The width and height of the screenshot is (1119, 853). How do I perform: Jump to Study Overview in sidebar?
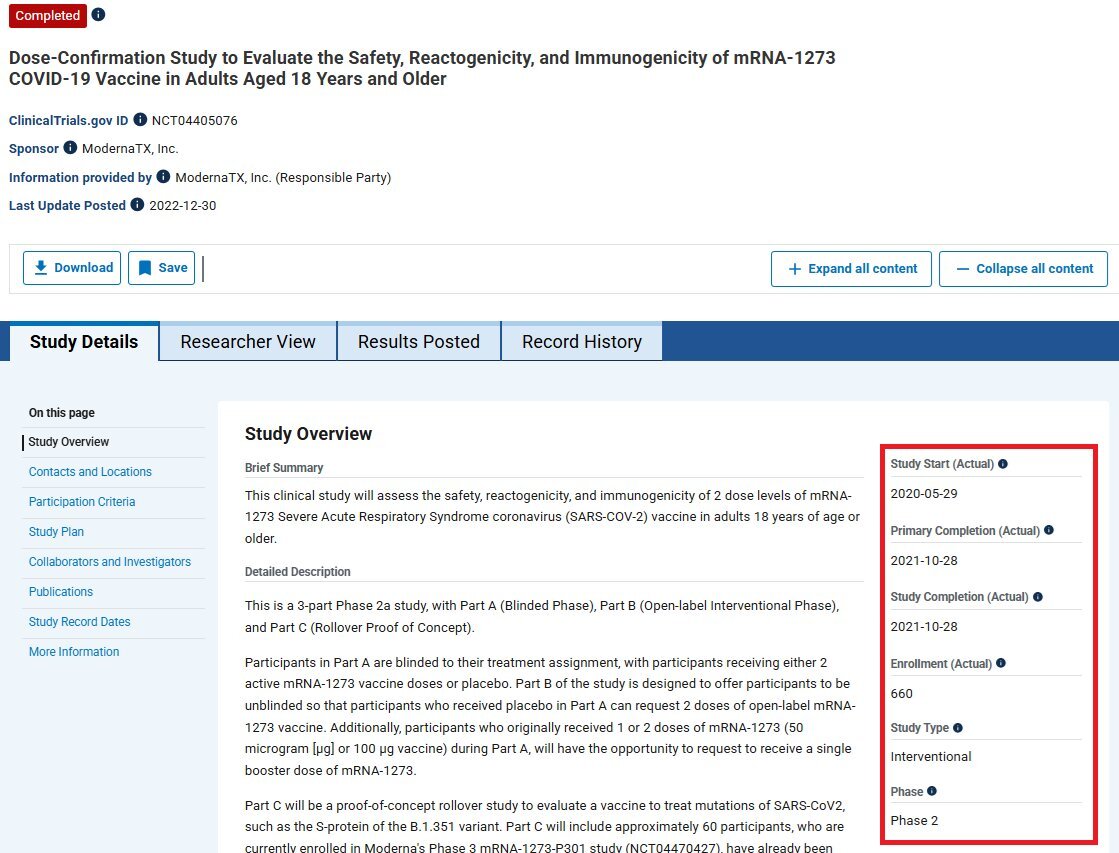69,442
